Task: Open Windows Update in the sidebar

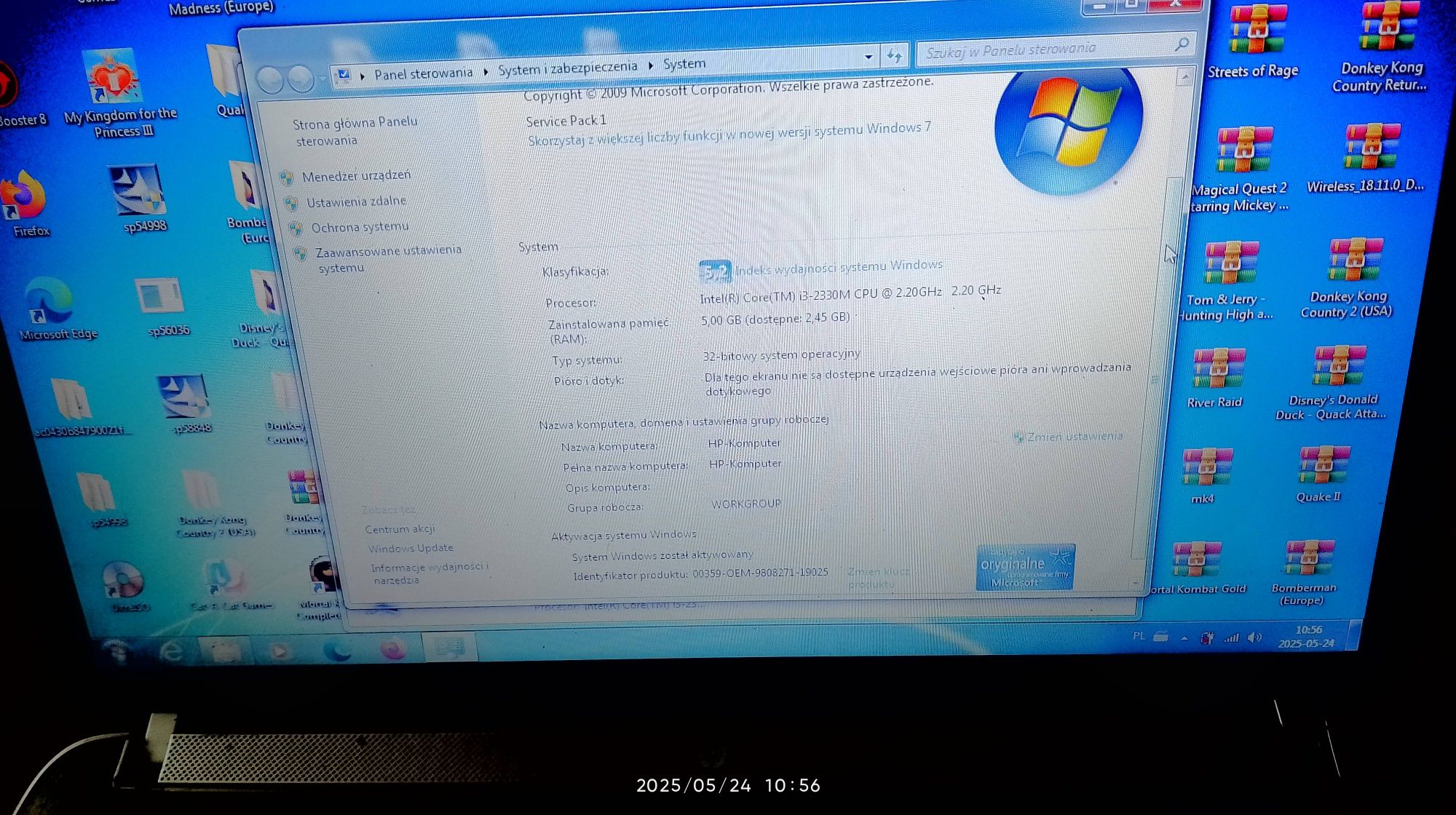Action: click(410, 548)
